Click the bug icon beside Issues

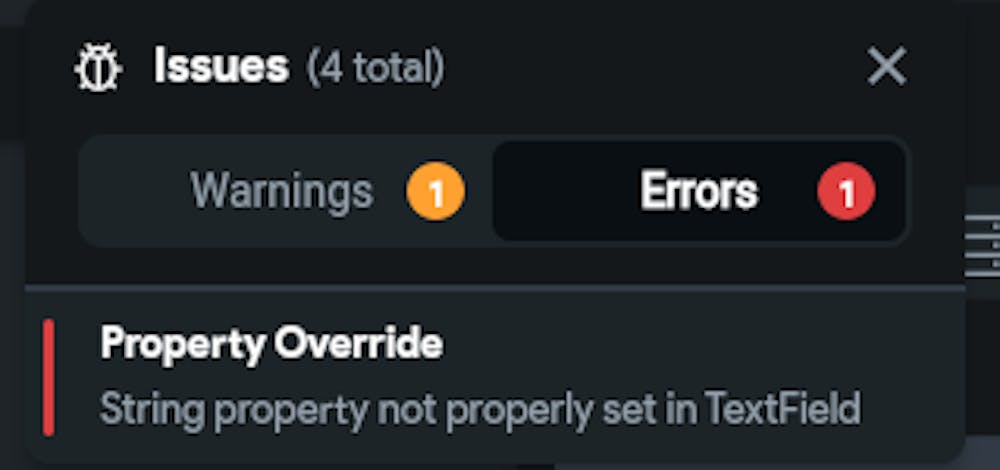98,67
